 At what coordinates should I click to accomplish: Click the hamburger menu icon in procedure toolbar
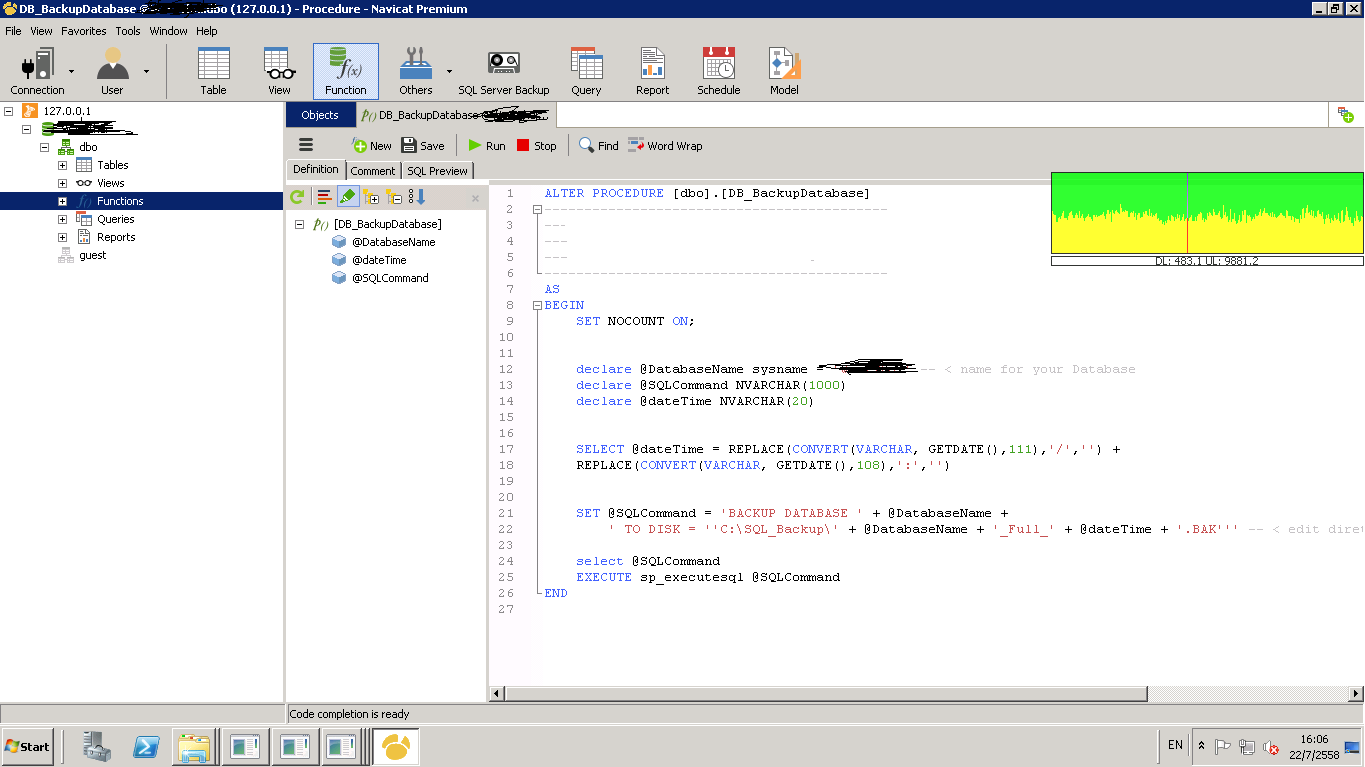point(307,145)
